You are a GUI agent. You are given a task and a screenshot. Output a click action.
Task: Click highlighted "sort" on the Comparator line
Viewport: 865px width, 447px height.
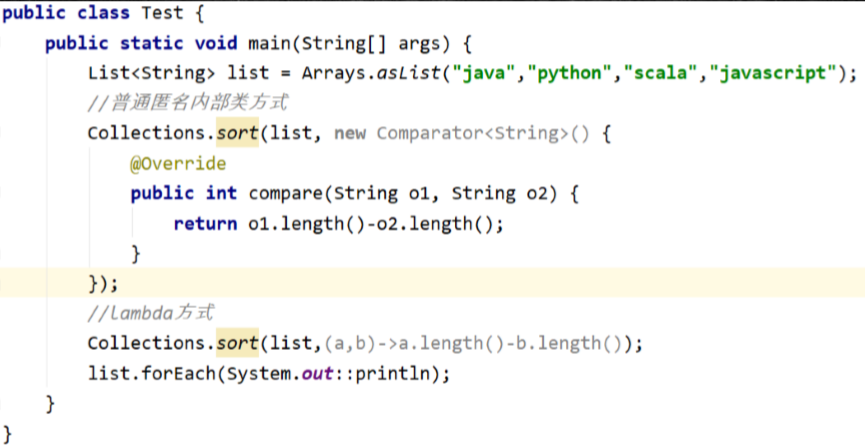237,133
